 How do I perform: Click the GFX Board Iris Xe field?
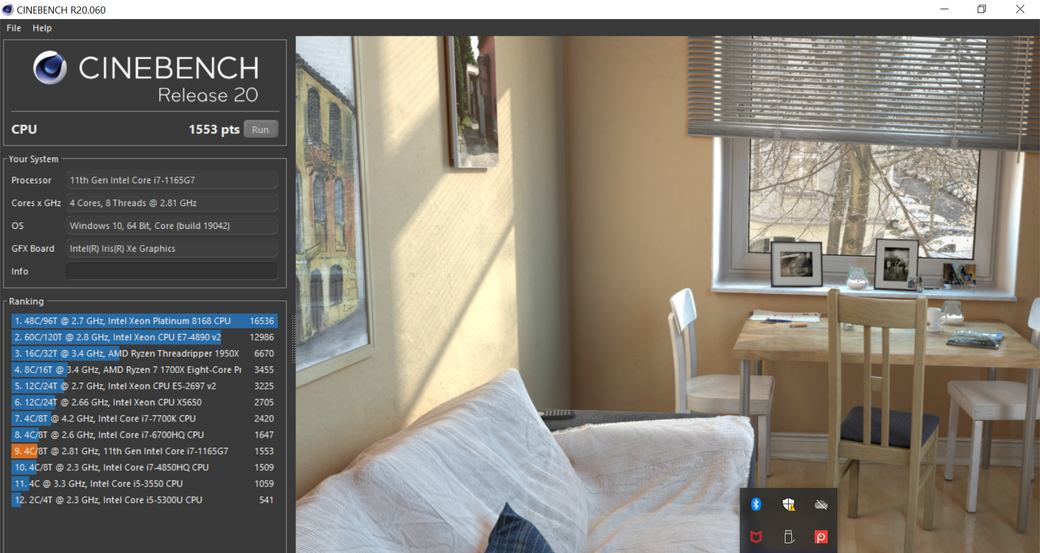click(171, 248)
